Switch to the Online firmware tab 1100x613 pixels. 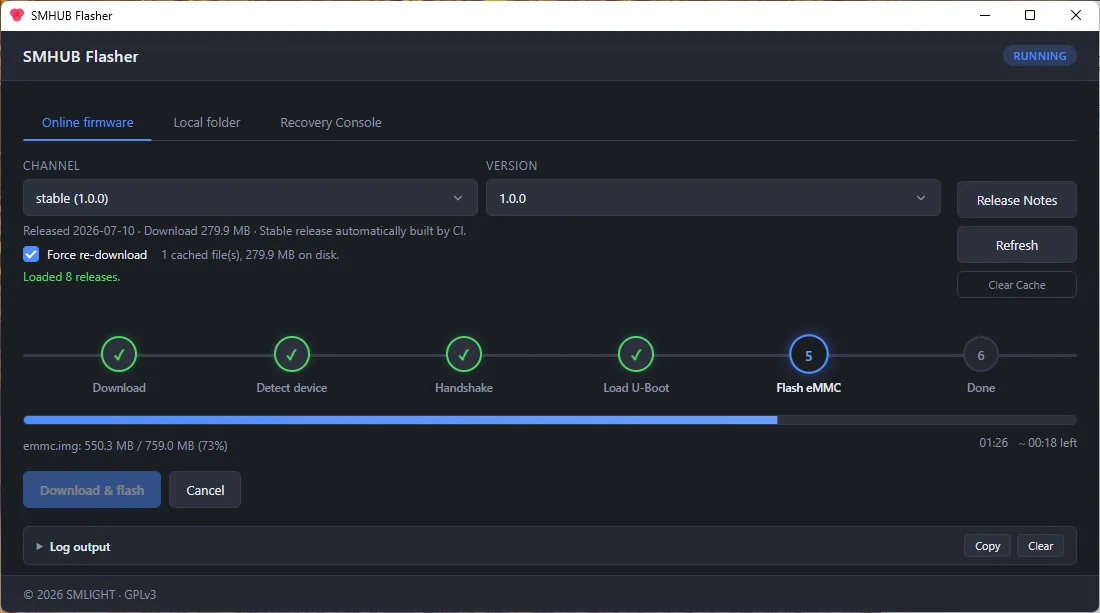pyautogui.click(x=88, y=122)
